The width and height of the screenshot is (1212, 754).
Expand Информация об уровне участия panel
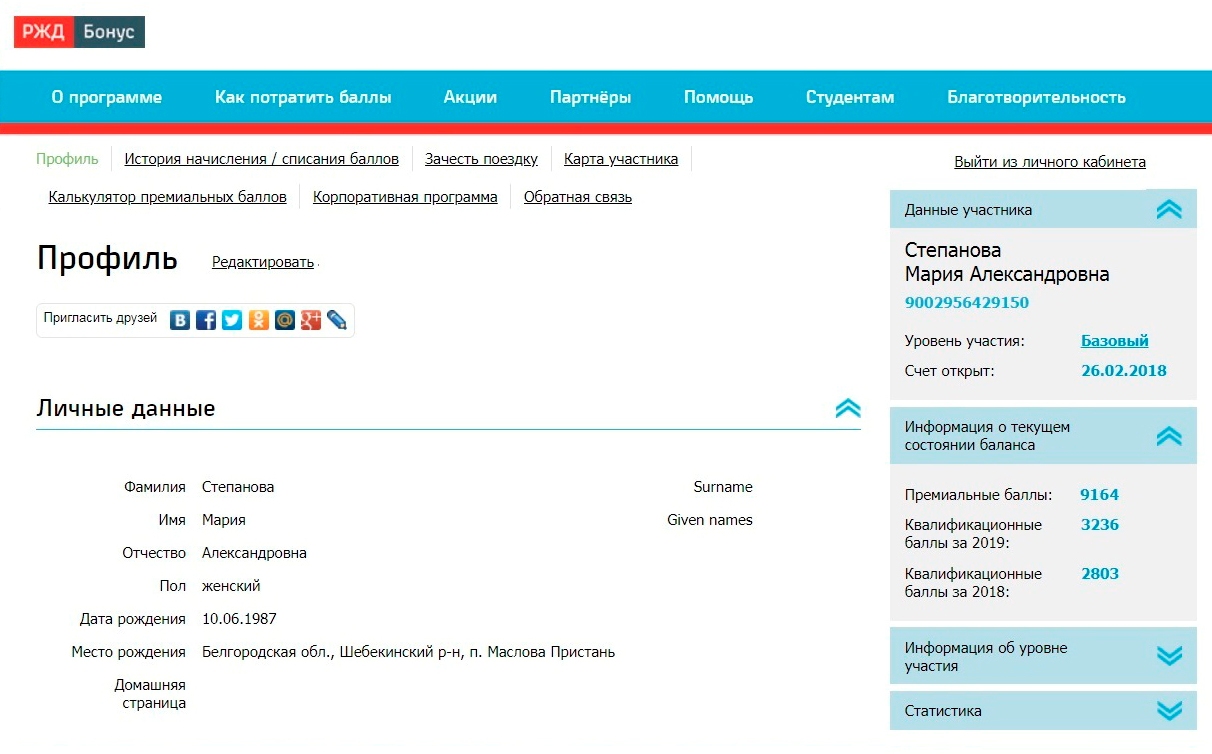(1168, 656)
